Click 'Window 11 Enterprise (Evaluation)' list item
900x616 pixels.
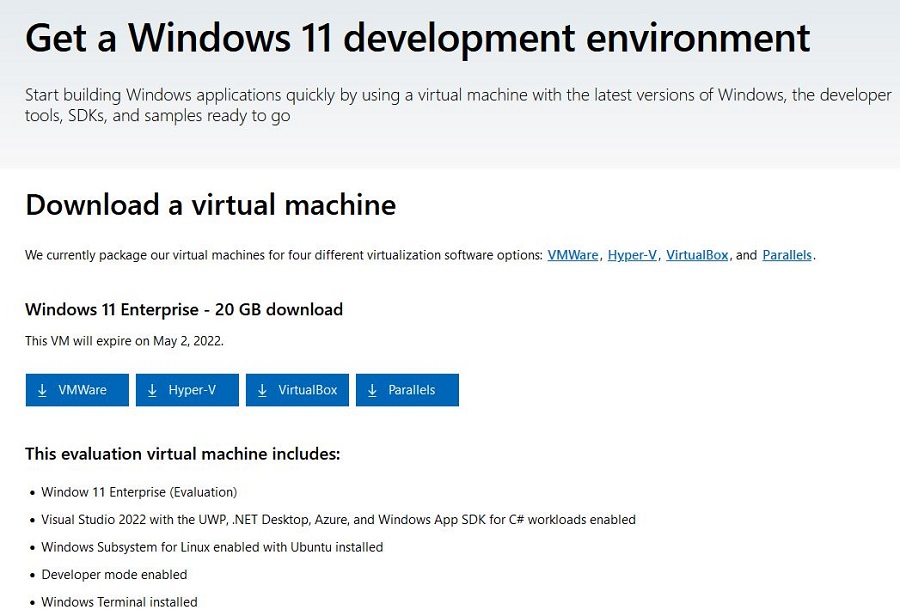[139, 492]
